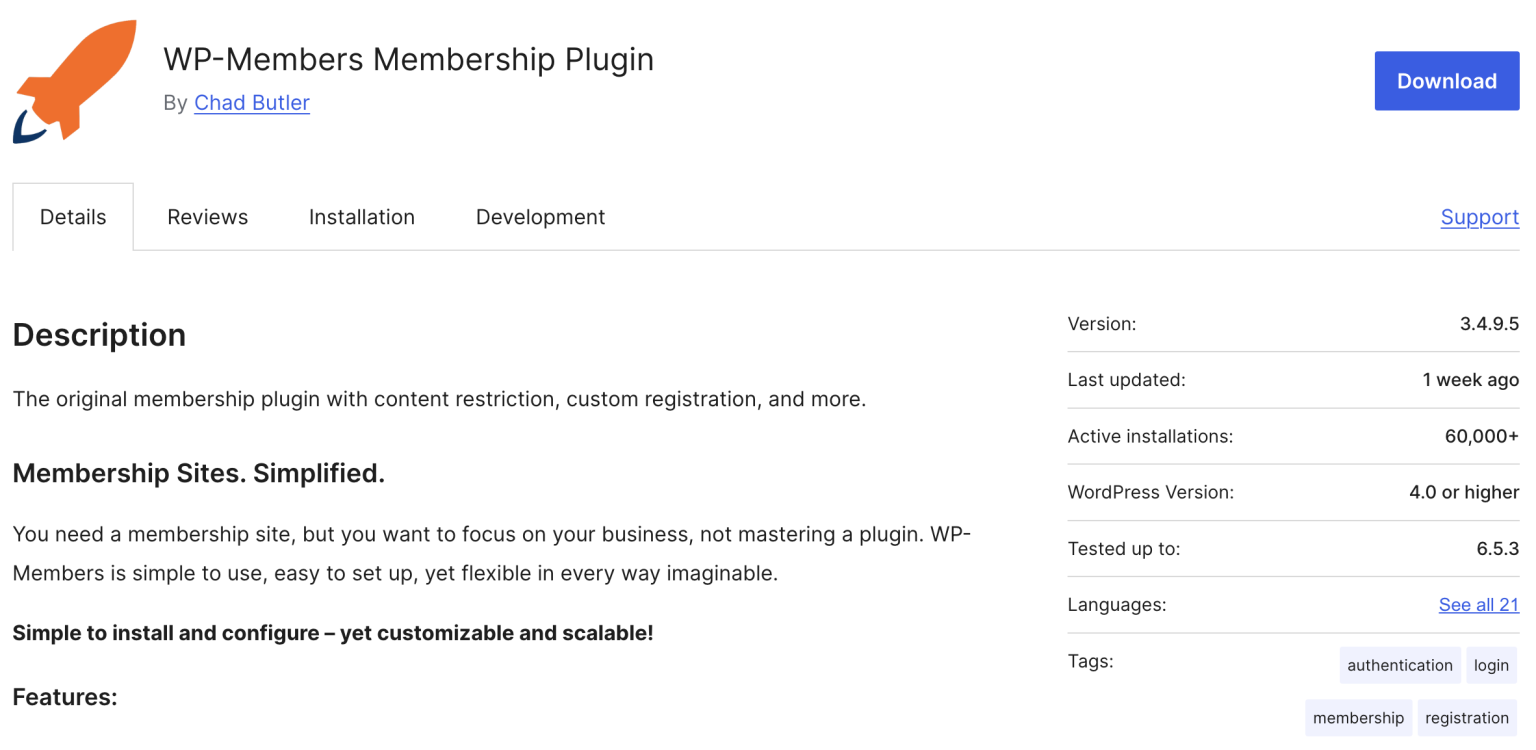The height and width of the screenshot is (750, 1536).
Task: Switch to the Reviews tab
Action: coord(207,216)
